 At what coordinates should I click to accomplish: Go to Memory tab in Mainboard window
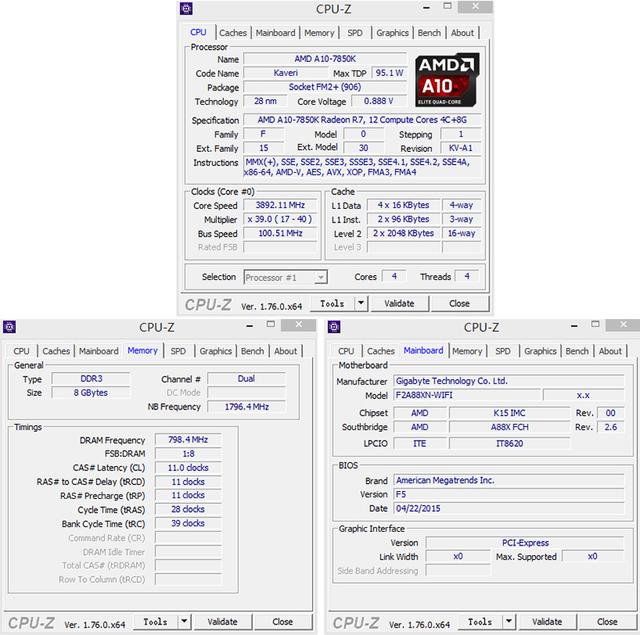(x=467, y=351)
